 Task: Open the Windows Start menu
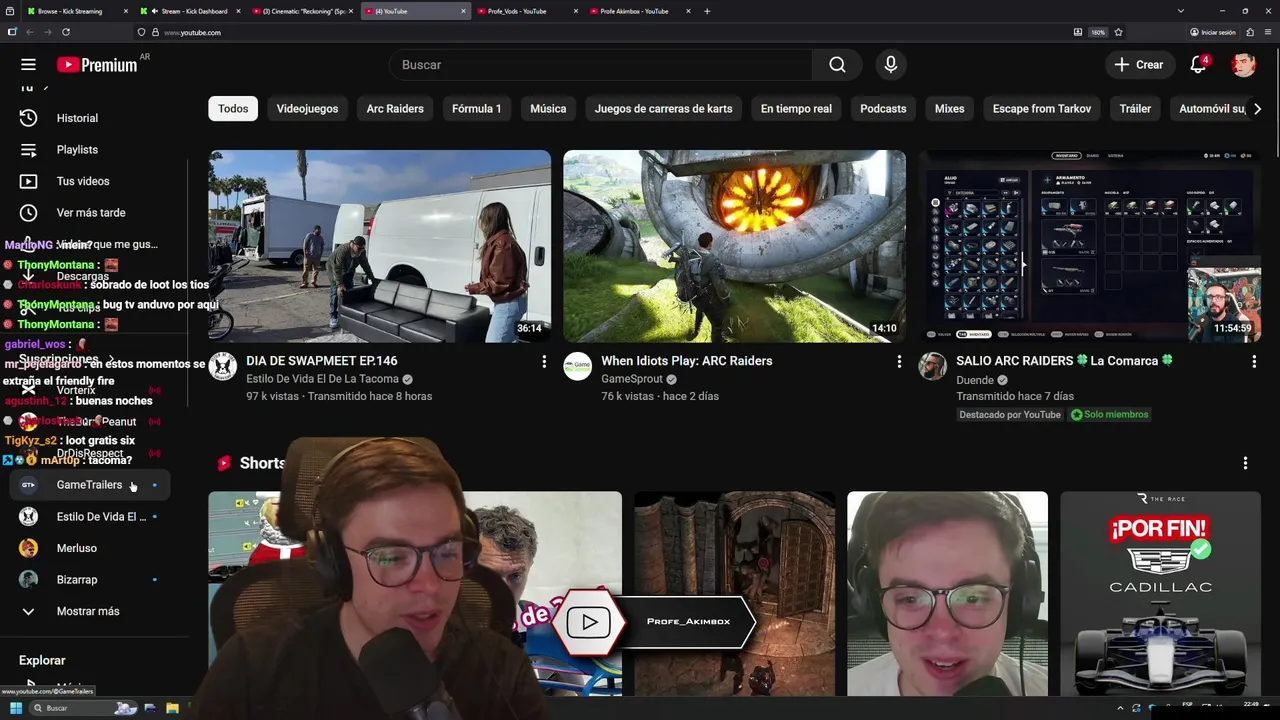coord(16,708)
